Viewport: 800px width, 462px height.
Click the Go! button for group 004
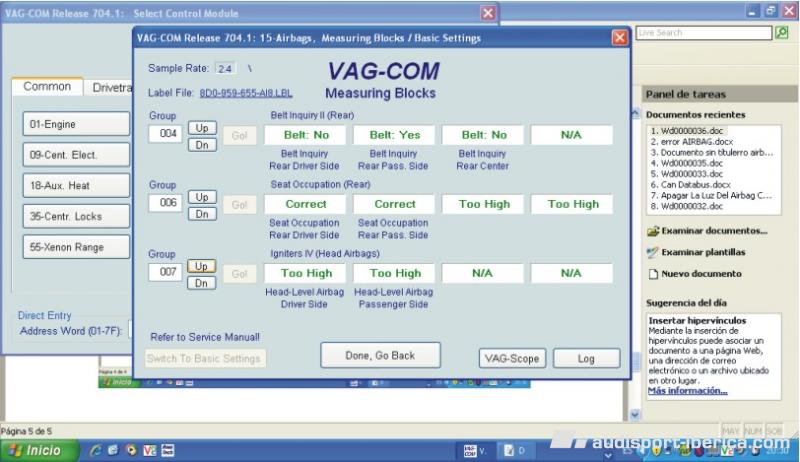click(x=239, y=136)
